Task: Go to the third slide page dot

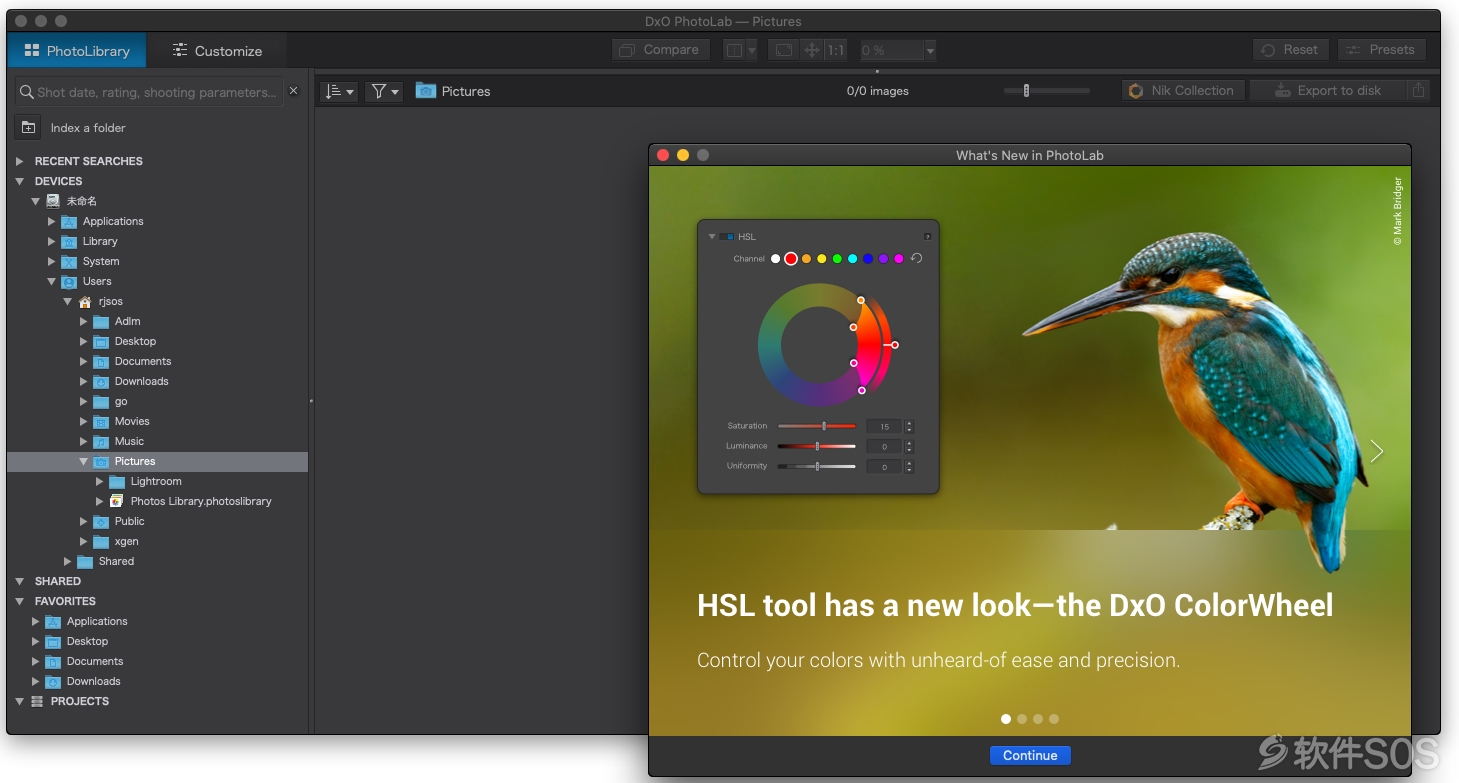Action: tap(1038, 718)
